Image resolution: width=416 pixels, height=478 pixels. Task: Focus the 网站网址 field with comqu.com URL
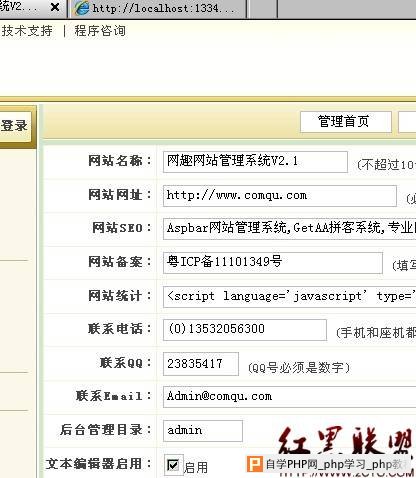pos(280,196)
